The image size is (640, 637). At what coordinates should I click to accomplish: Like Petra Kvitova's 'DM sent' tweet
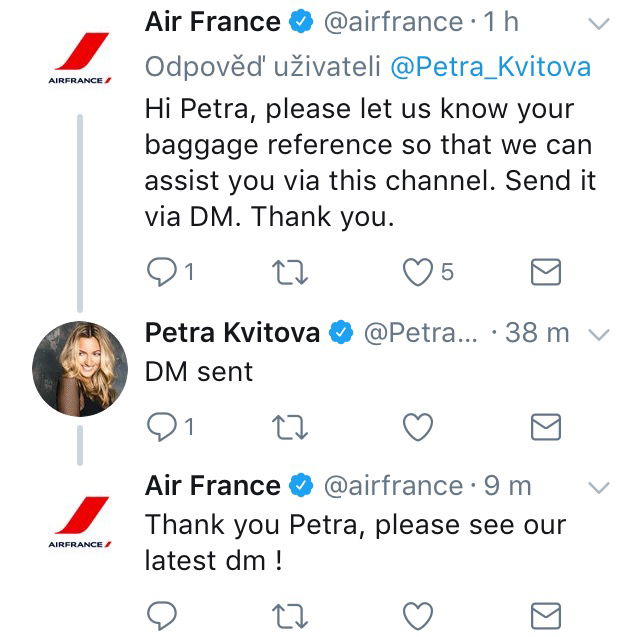418,427
